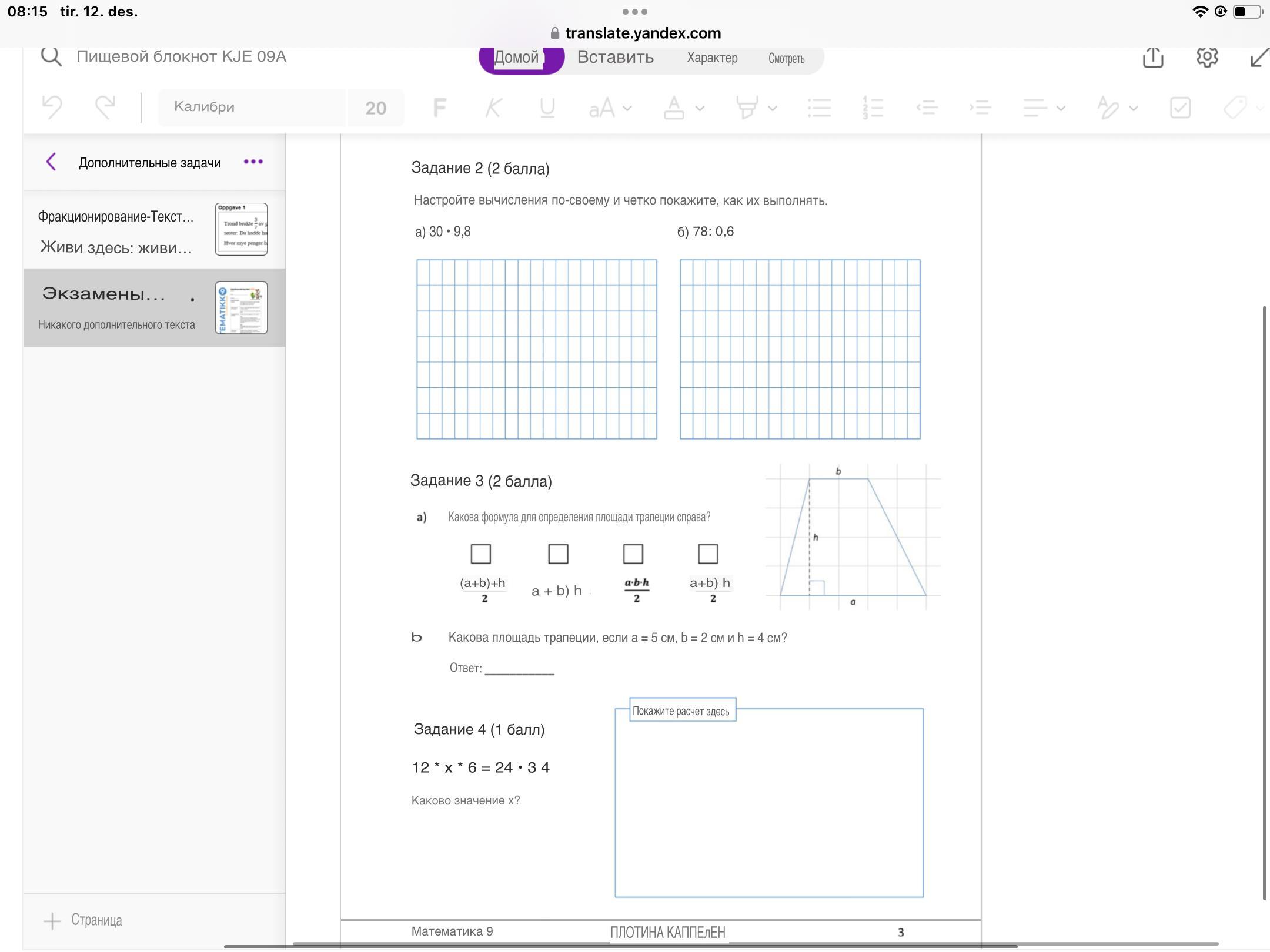Click the font size 20 field

click(375, 108)
